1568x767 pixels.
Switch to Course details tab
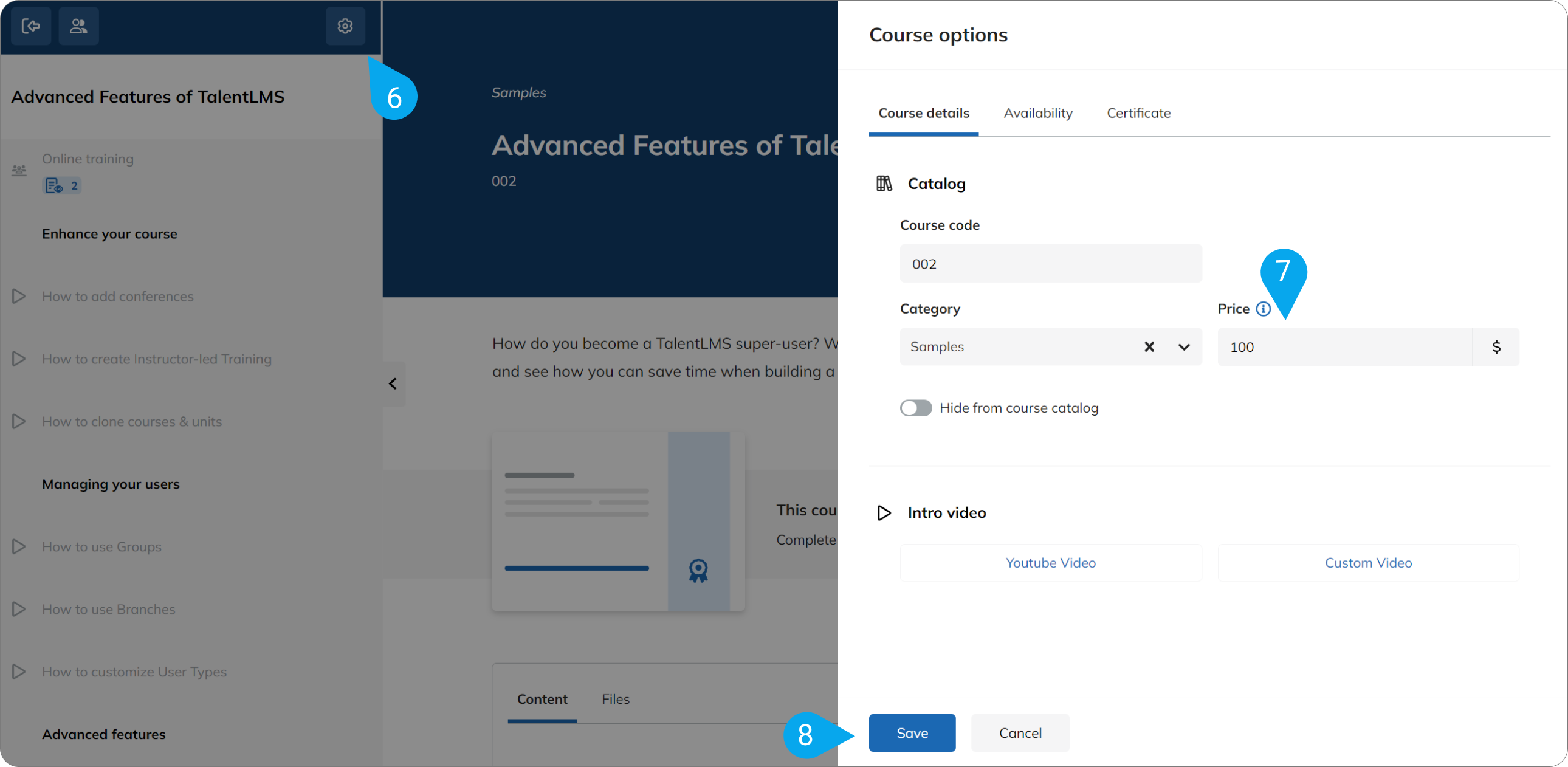pos(923,112)
